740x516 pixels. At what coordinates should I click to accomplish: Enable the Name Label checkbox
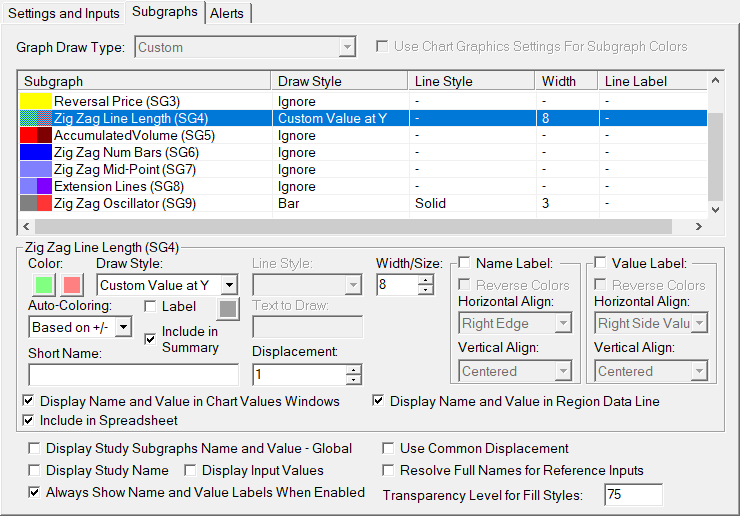[x=464, y=263]
